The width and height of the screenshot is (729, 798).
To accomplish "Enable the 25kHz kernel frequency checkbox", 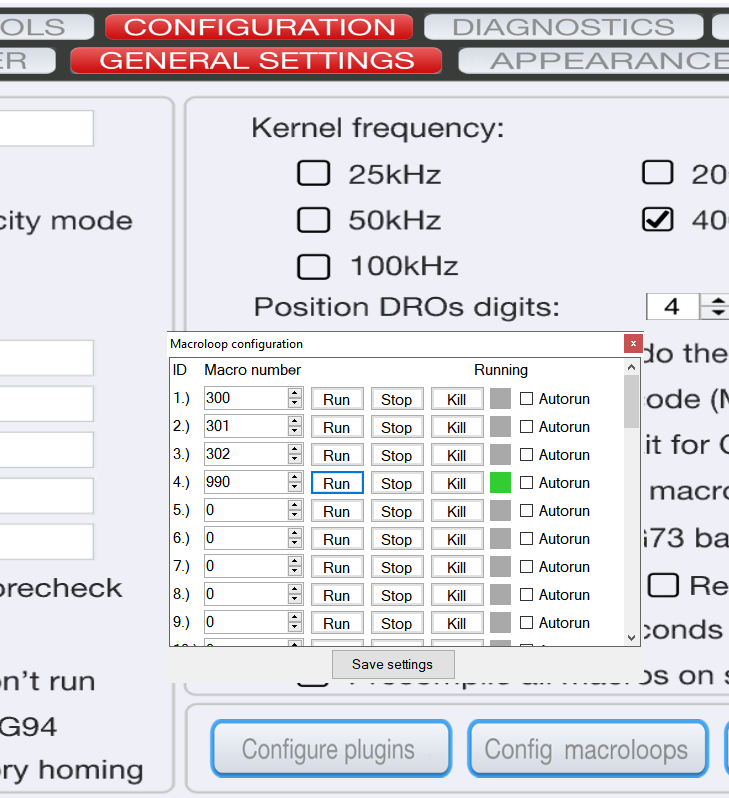I will click(x=314, y=174).
